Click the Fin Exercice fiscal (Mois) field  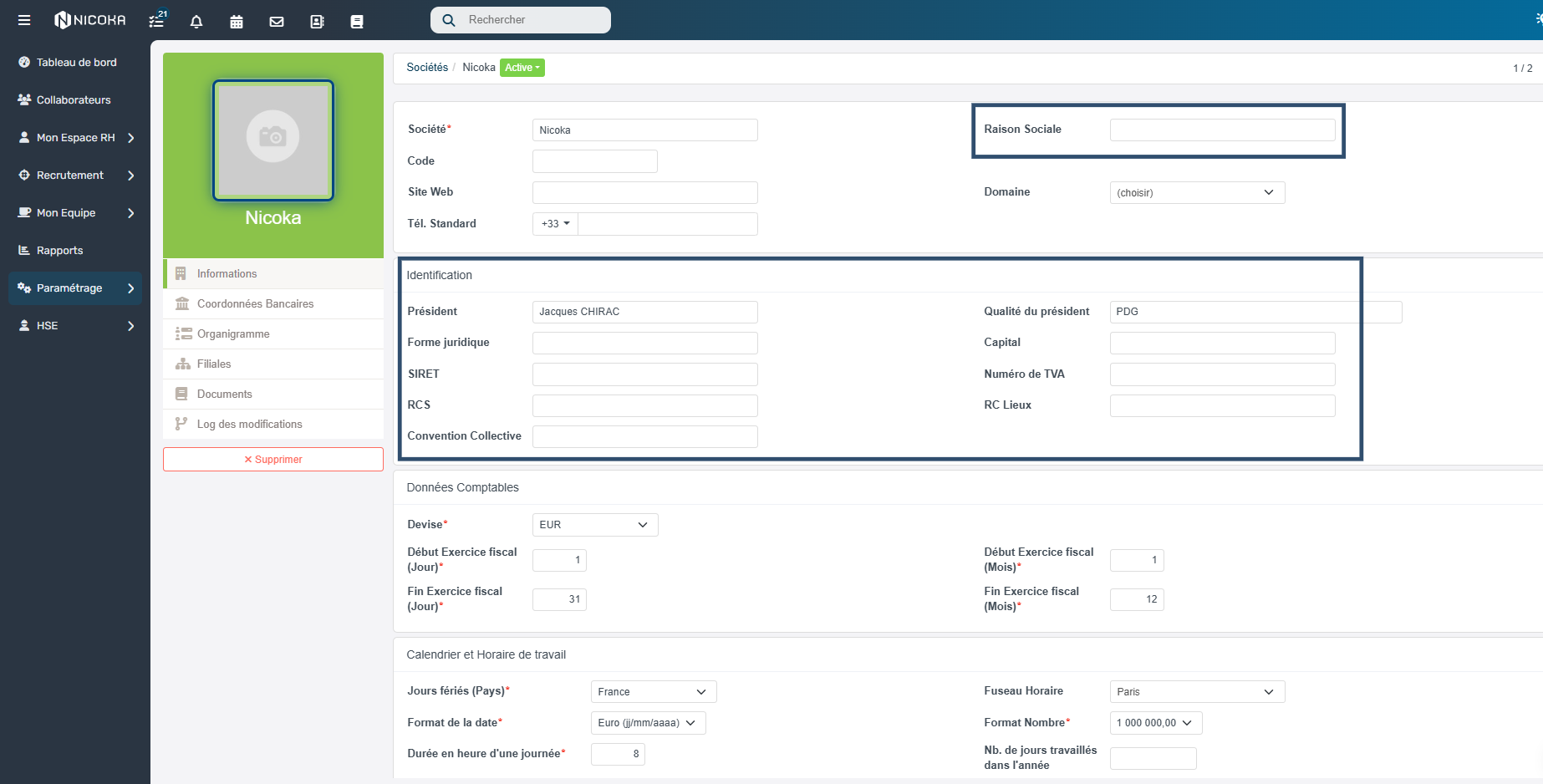tap(1137, 599)
